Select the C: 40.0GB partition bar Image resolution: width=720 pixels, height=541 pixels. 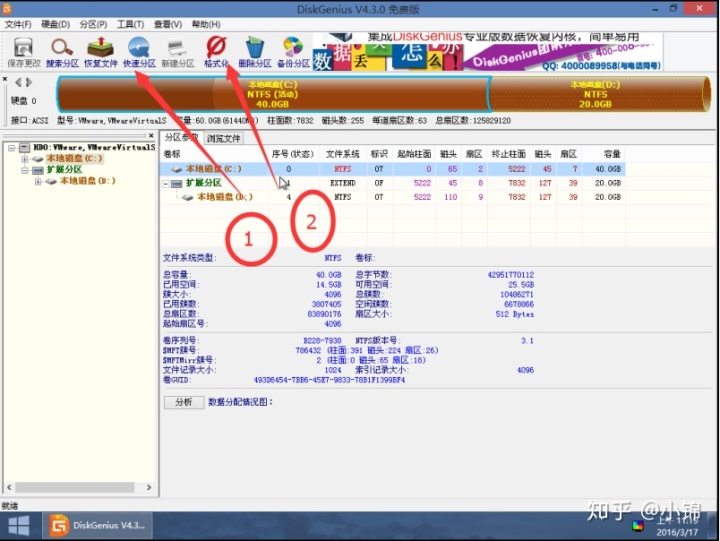pyautogui.click(x=273, y=94)
